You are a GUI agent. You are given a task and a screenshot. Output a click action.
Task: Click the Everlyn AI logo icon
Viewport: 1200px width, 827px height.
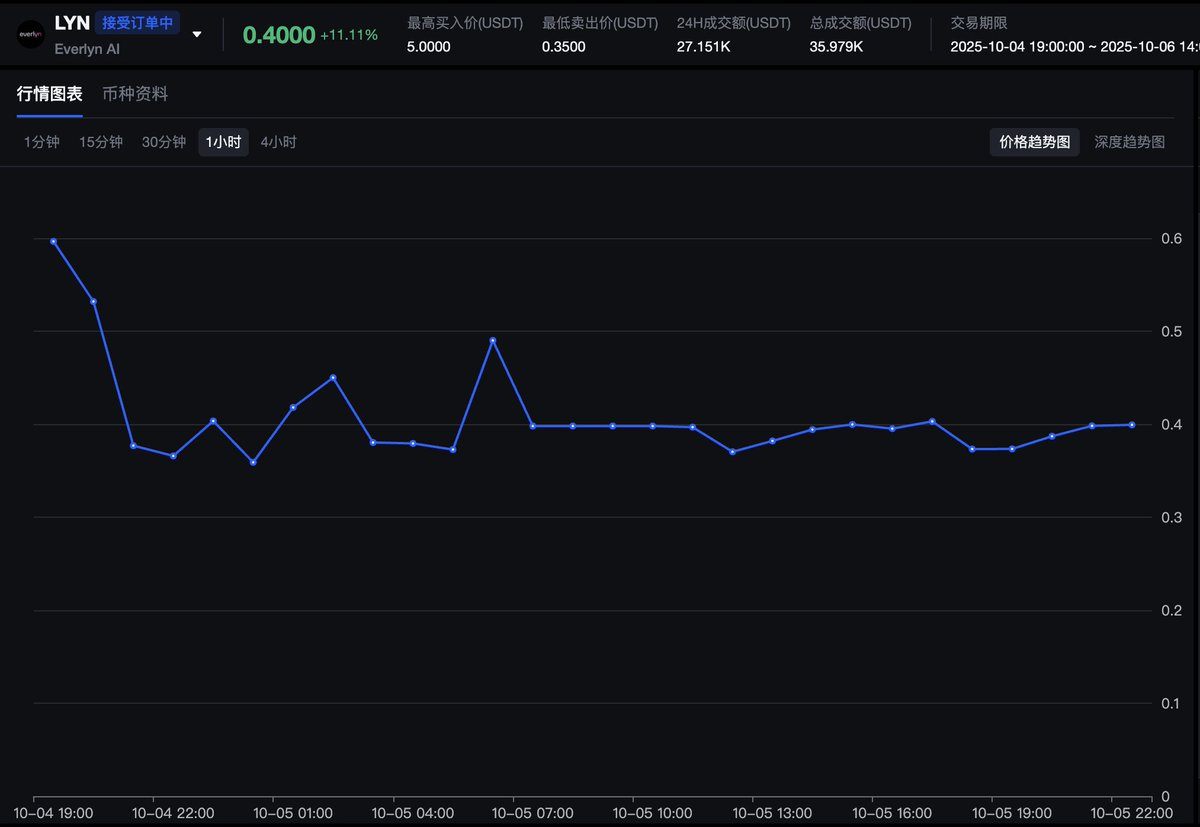click(29, 34)
